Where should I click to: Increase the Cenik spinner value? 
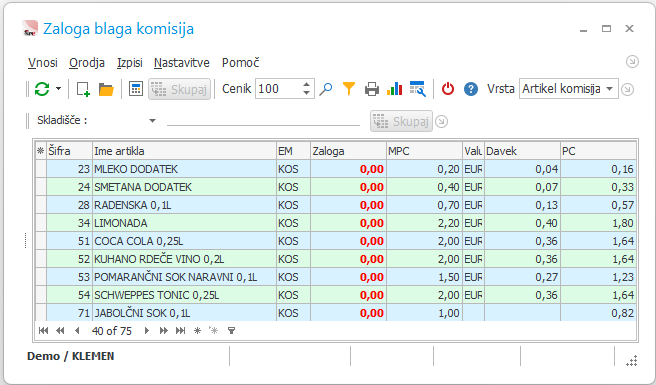click(x=307, y=85)
